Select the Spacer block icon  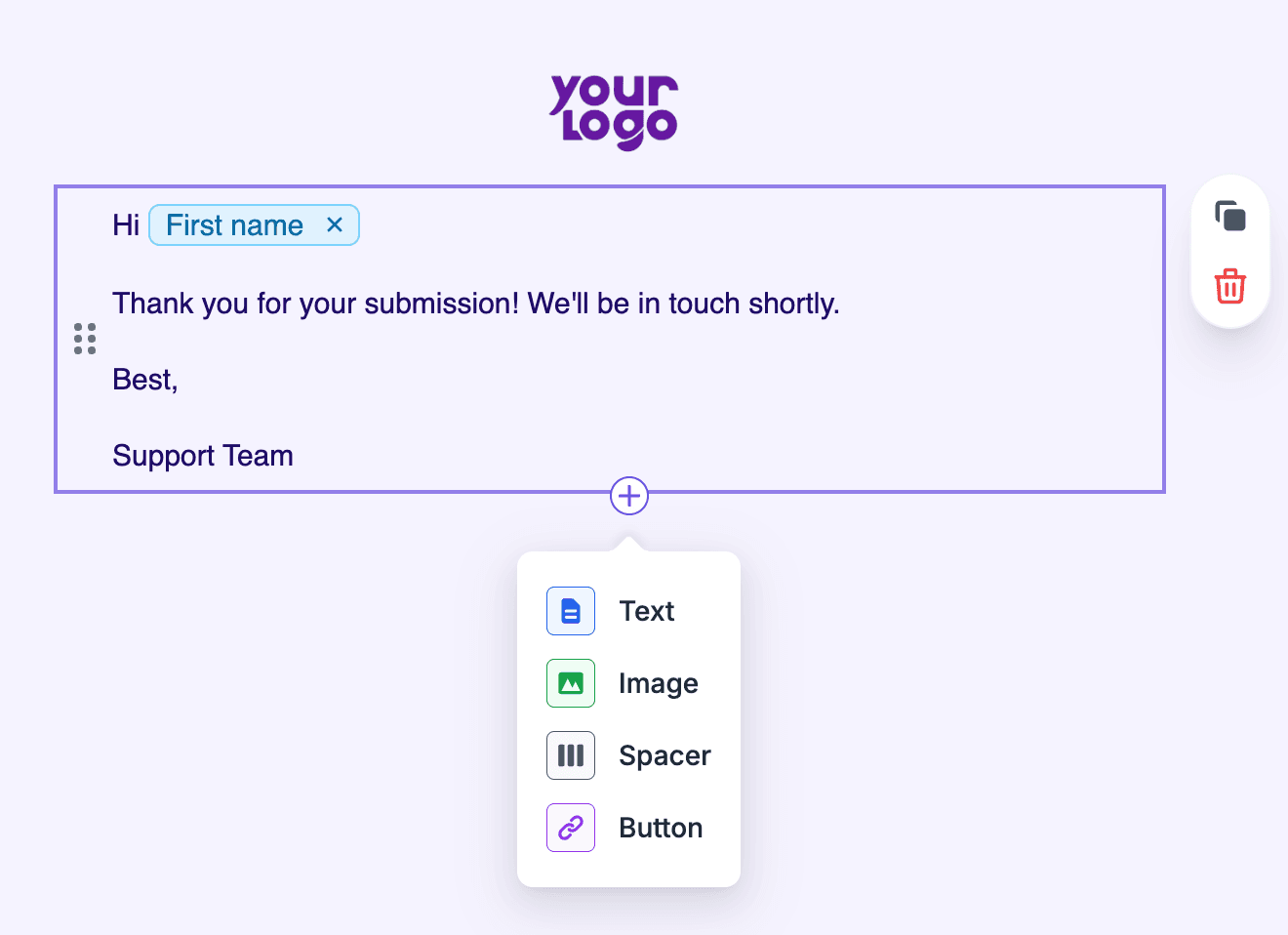pyautogui.click(x=570, y=754)
